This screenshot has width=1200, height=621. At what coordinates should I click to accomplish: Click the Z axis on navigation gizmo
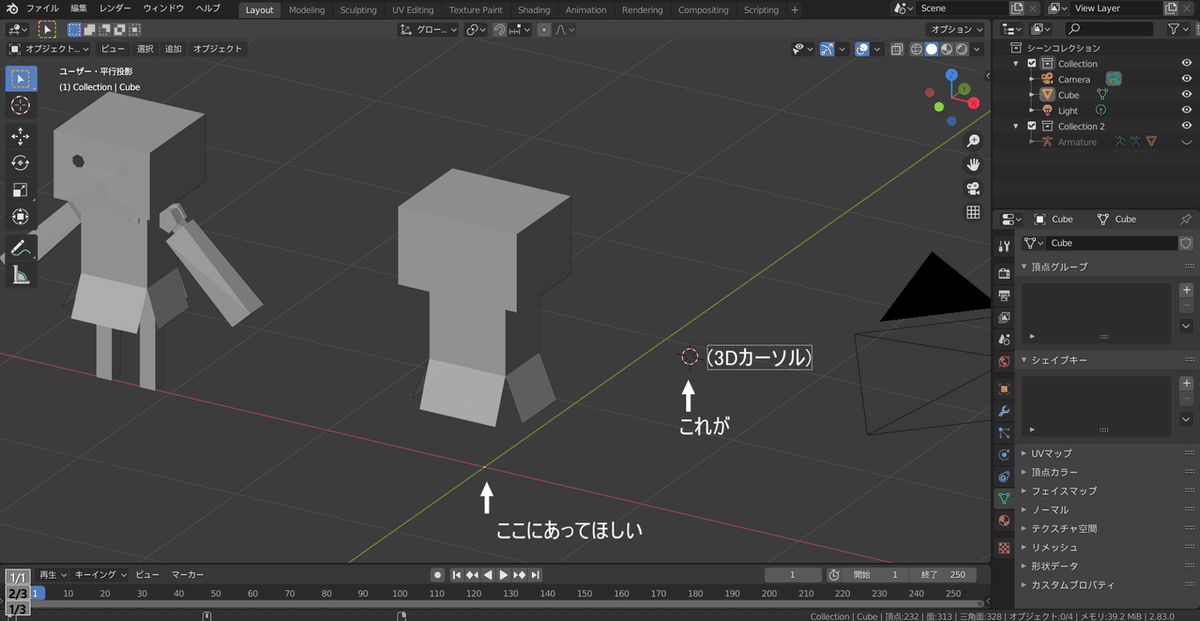coord(951,74)
